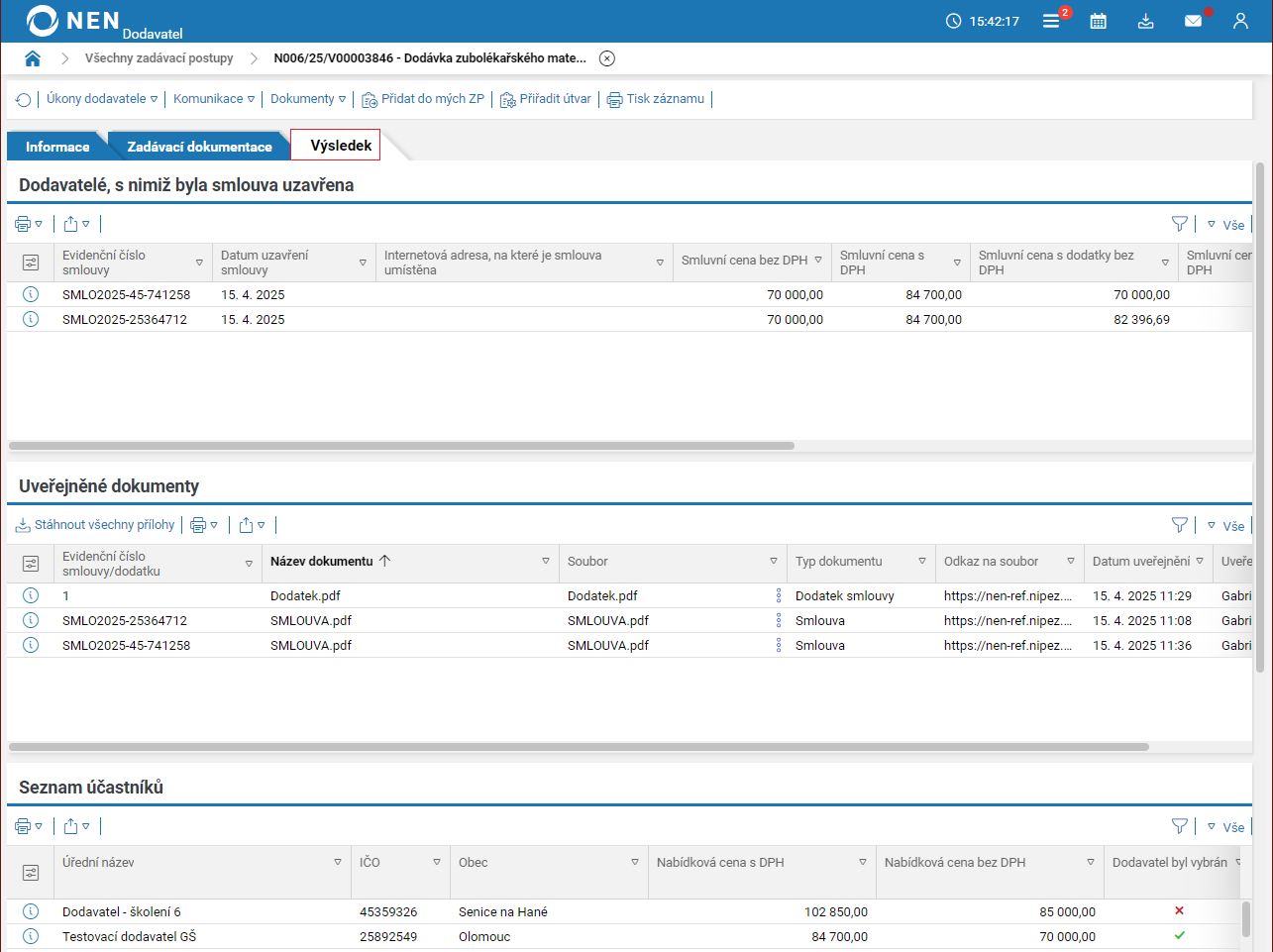The width and height of the screenshot is (1273, 952).
Task: Go to the home page icon
Action: (x=33, y=58)
